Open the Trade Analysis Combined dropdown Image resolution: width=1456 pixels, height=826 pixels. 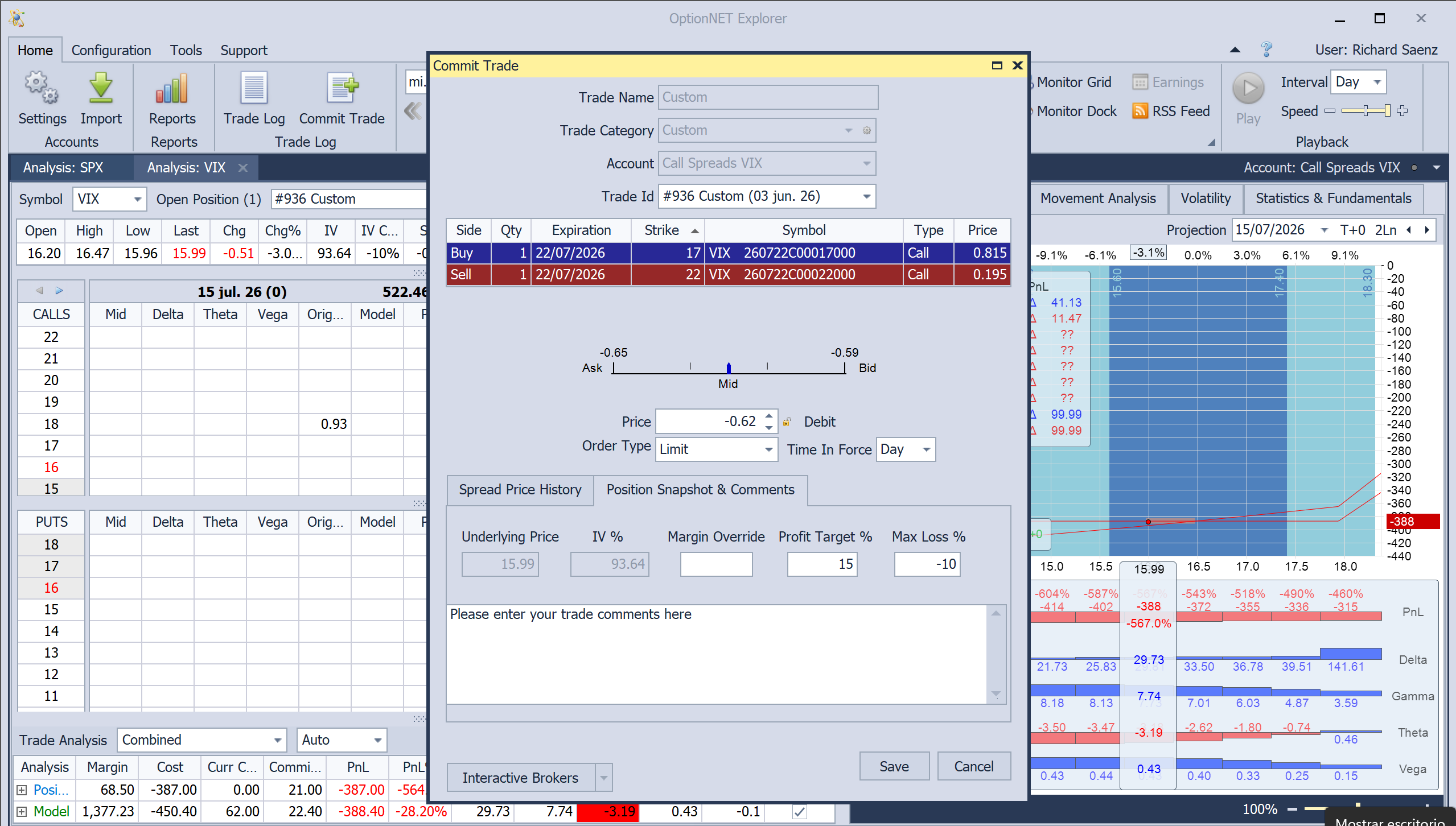coord(277,740)
